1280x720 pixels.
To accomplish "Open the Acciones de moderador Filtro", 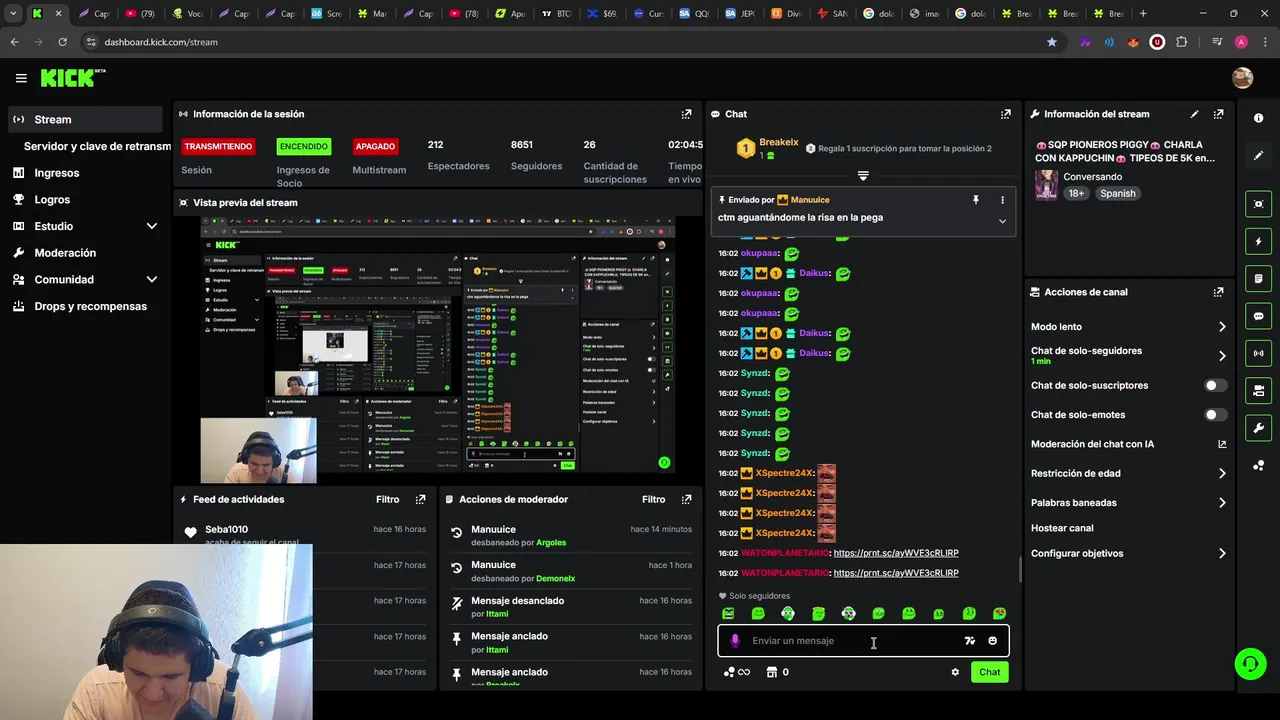I will [x=653, y=499].
